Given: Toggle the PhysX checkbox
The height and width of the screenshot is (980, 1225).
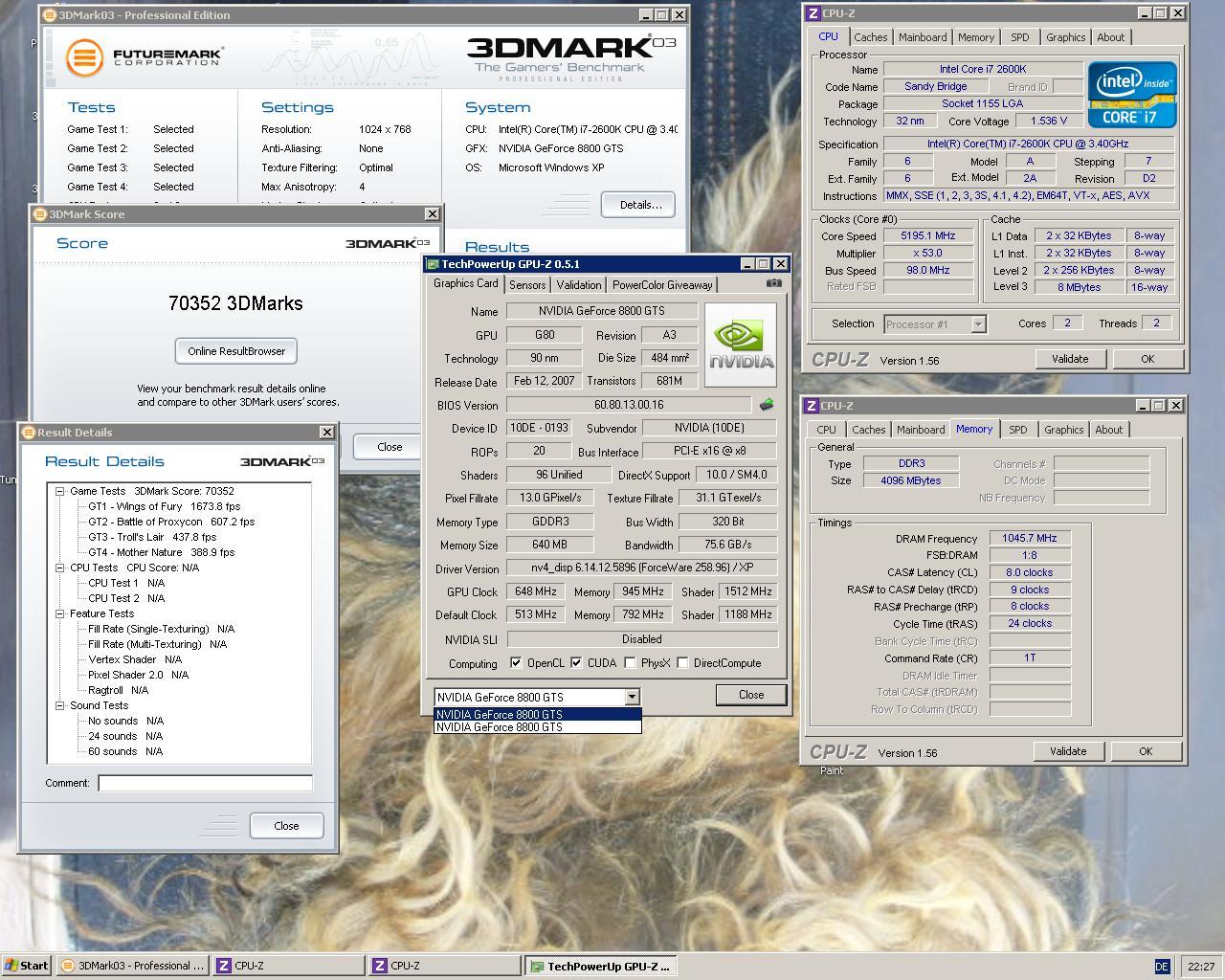Looking at the screenshot, I should [630, 662].
